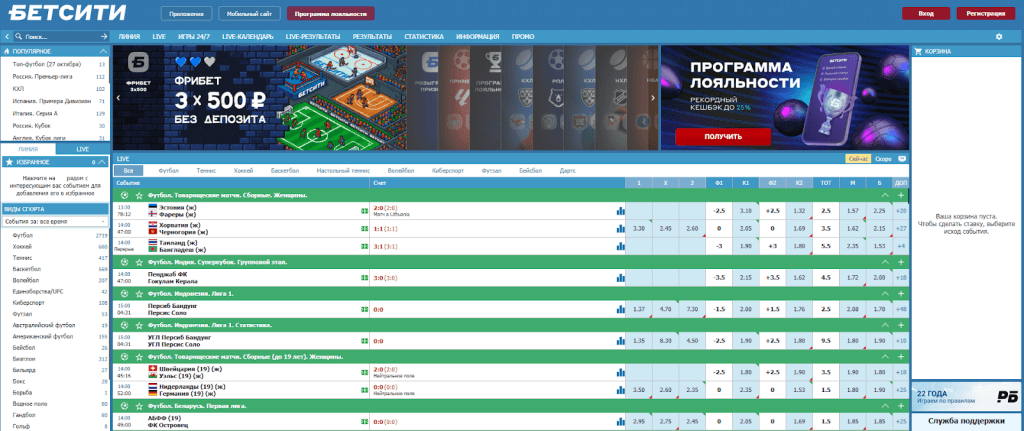The width and height of the screenshot is (1024, 431).
Task: Toggle the Скоро live filter
Action: (x=883, y=158)
